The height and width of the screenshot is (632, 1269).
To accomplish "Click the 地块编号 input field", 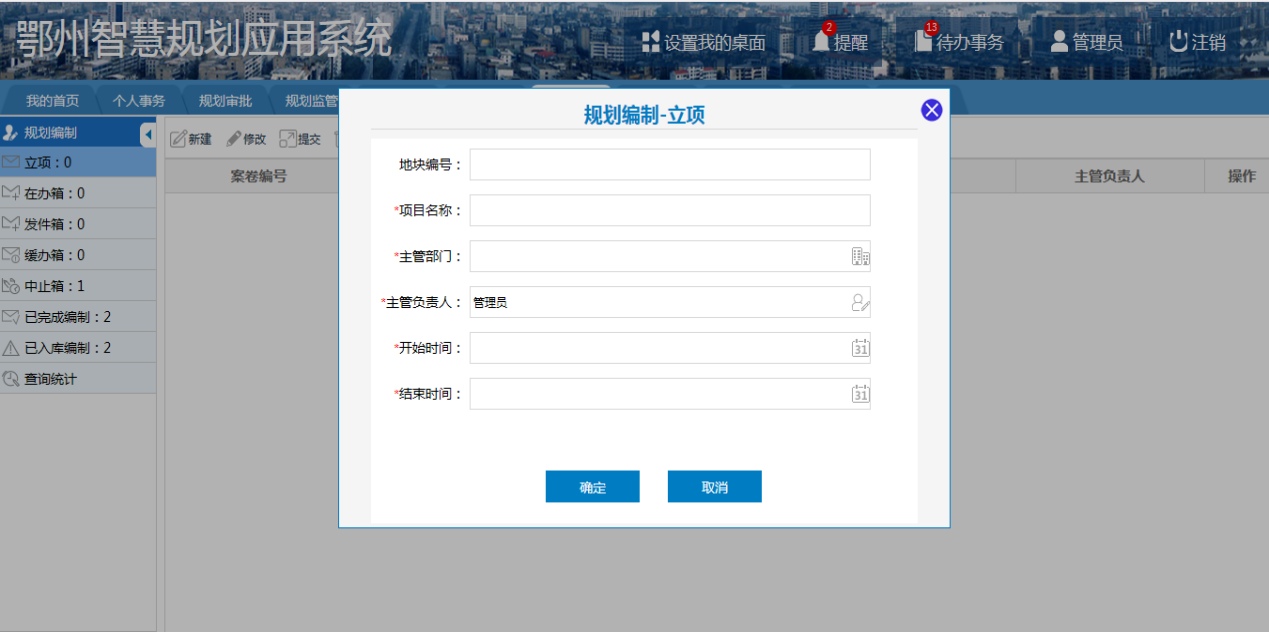I will (x=669, y=165).
